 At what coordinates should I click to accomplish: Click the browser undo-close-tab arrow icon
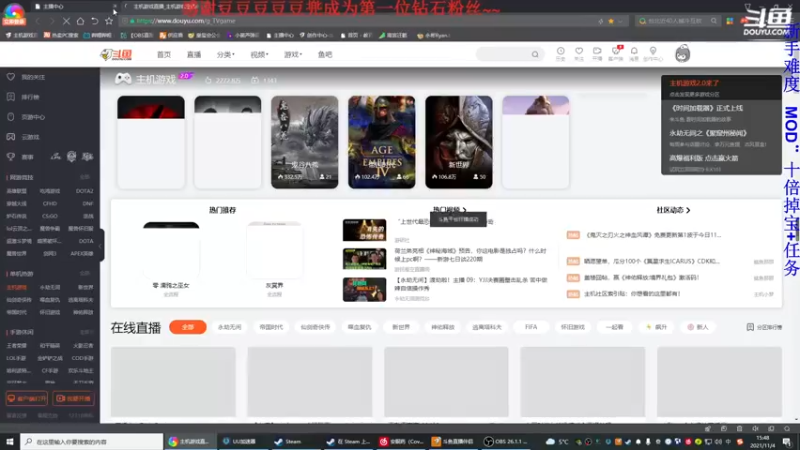coord(94,21)
